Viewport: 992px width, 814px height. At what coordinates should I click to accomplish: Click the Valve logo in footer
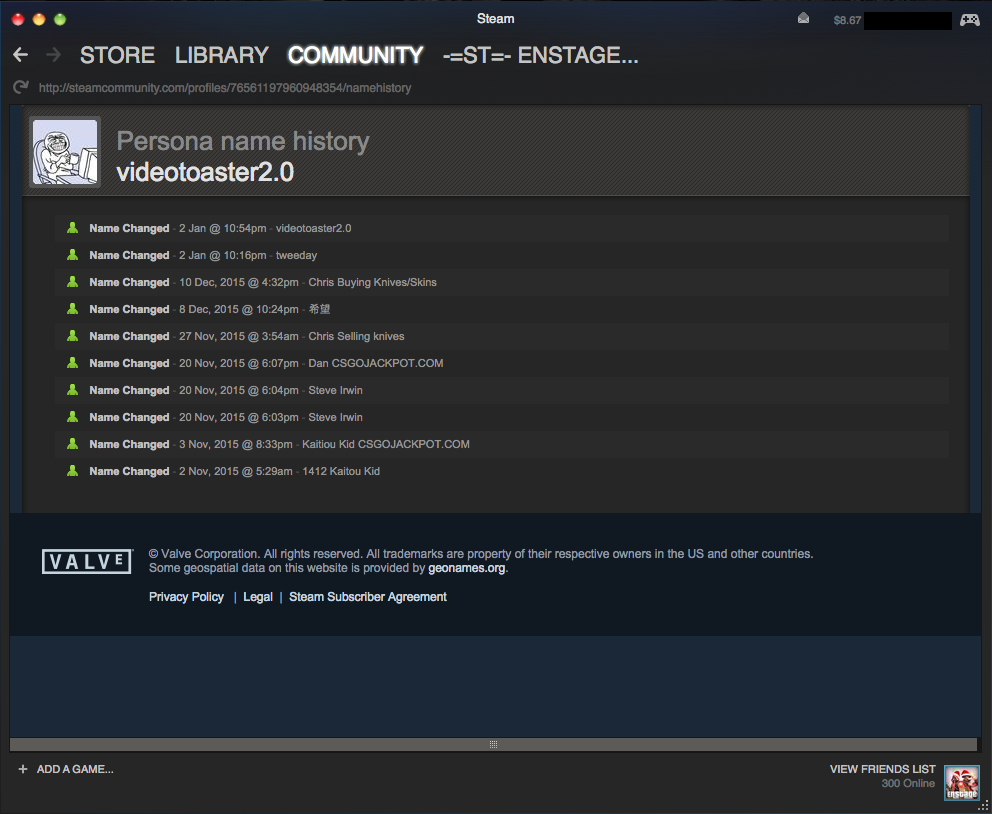(x=87, y=561)
